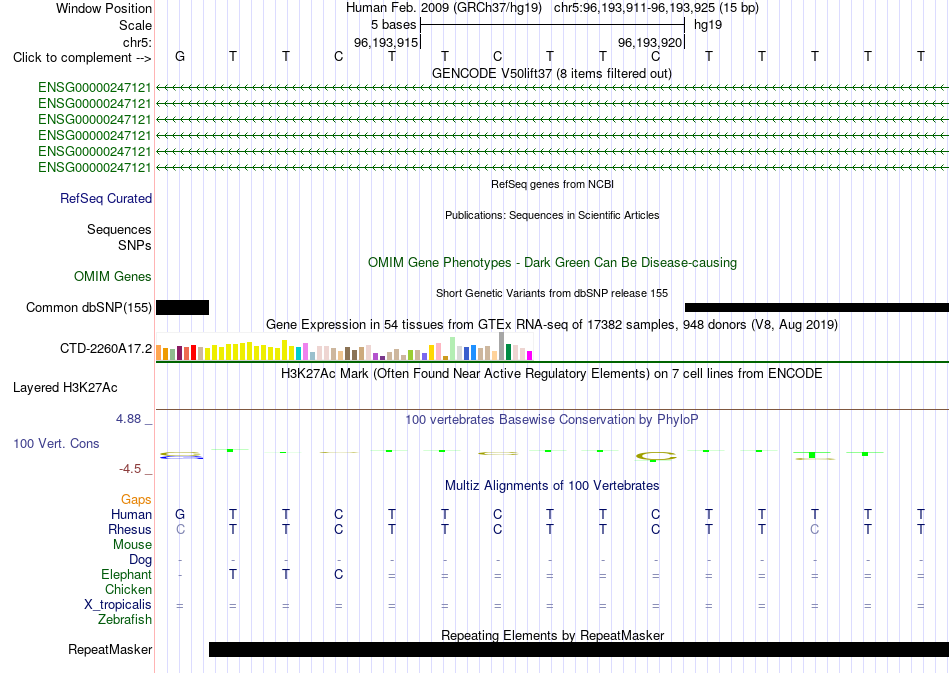Open the 'Gene Expression in 54 tissues from GTEx' title
950x673 pixels.
(x=552, y=325)
